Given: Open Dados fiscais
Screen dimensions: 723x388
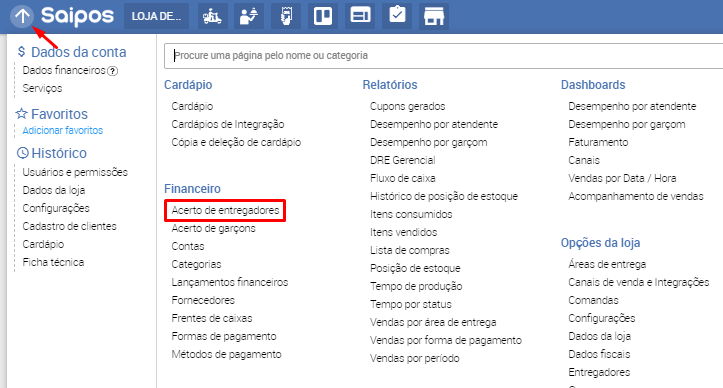Looking at the screenshot, I should (x=599, y=354).
